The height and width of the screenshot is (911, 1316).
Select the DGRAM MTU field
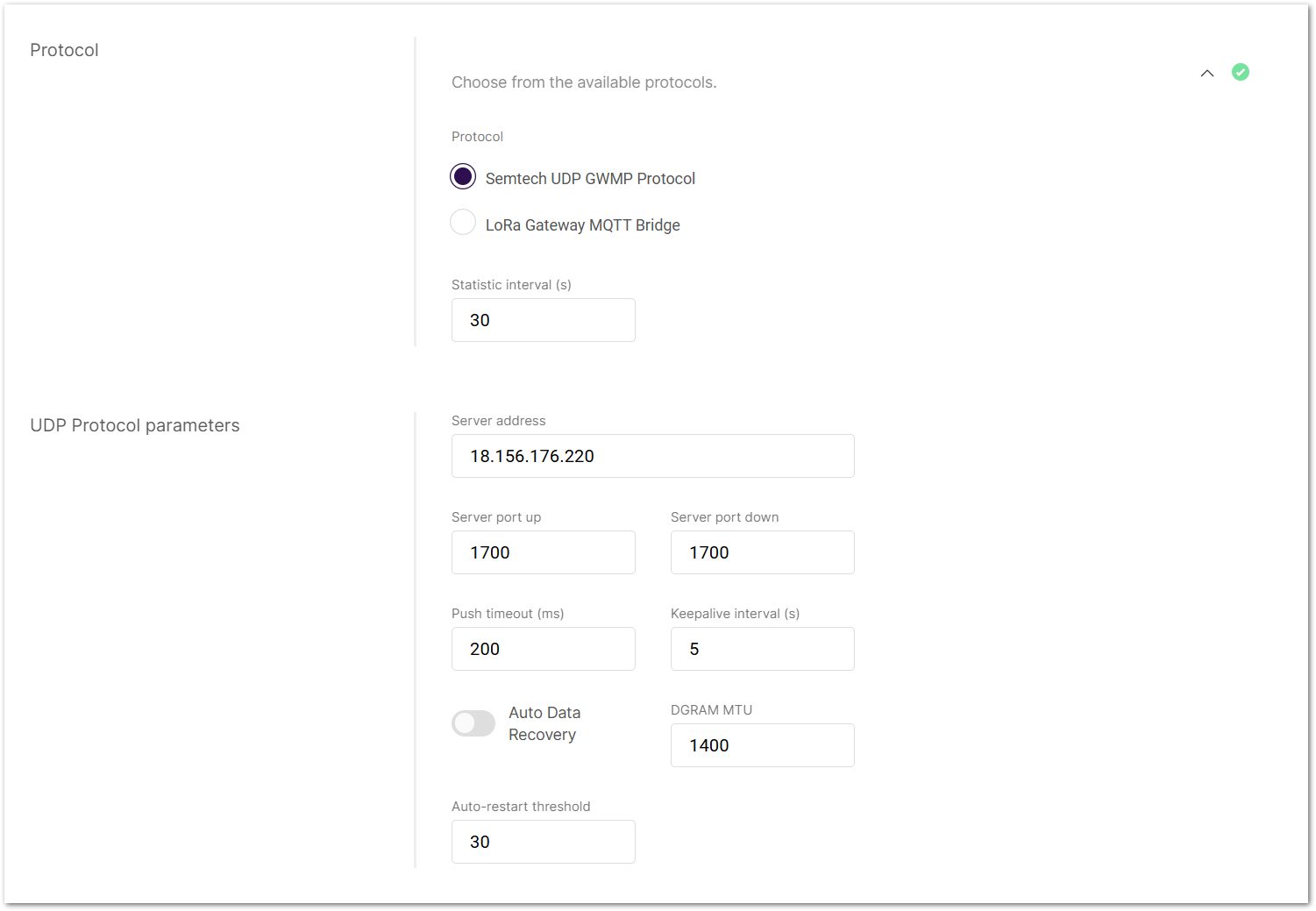click(x=762, y=745)
